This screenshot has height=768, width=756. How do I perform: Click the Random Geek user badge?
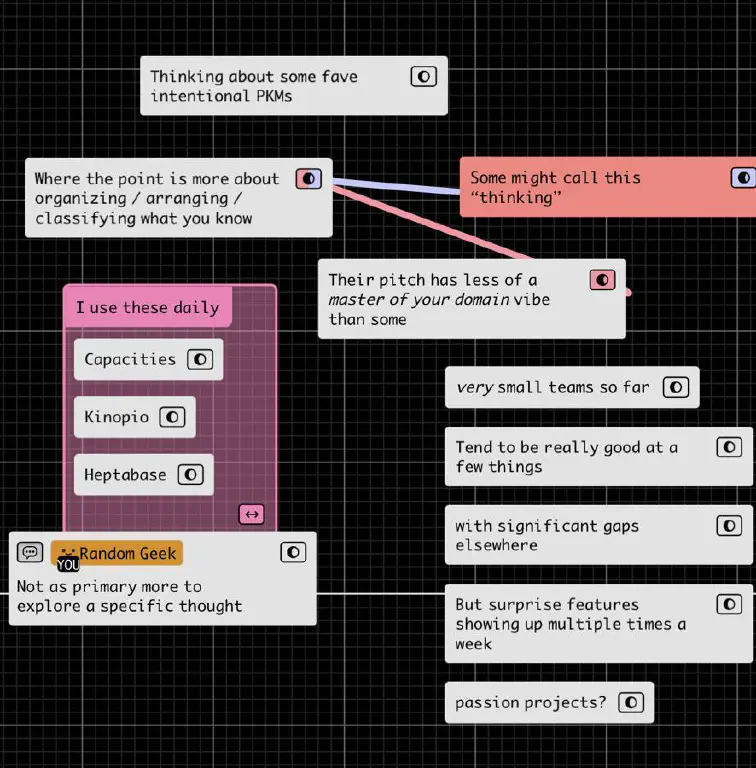coord(117,553)
